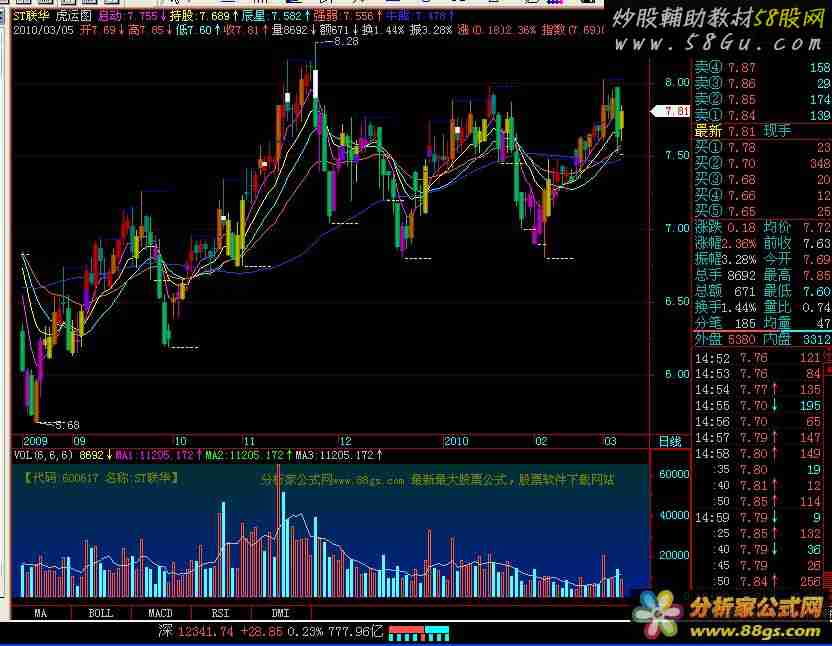Click the 卖② 7.85 ask row
Image resolution: width=832 pixels, height=646 pixels.
coord(762,99)
